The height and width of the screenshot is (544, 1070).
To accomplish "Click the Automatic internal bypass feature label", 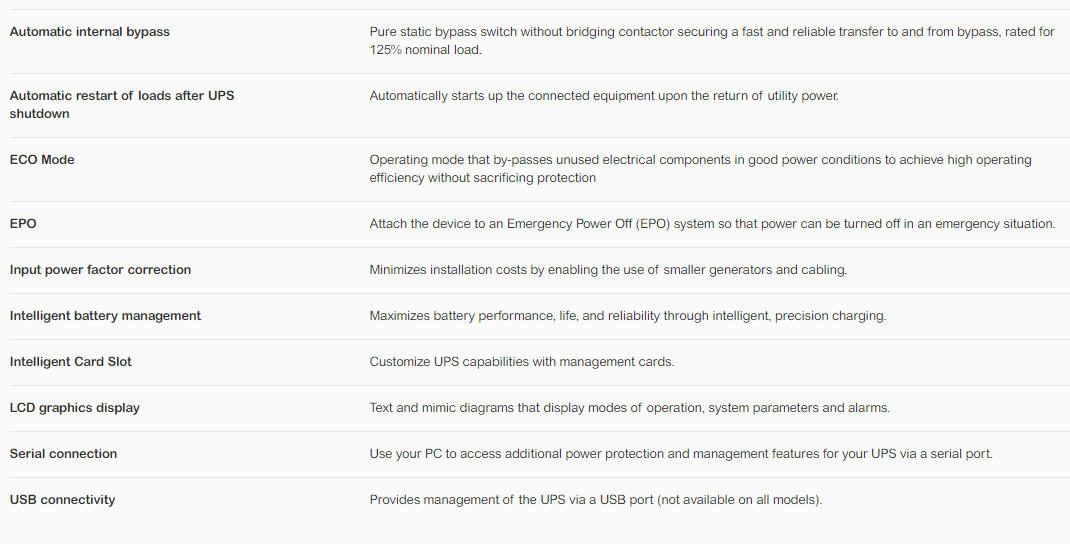I will (89, 32).
